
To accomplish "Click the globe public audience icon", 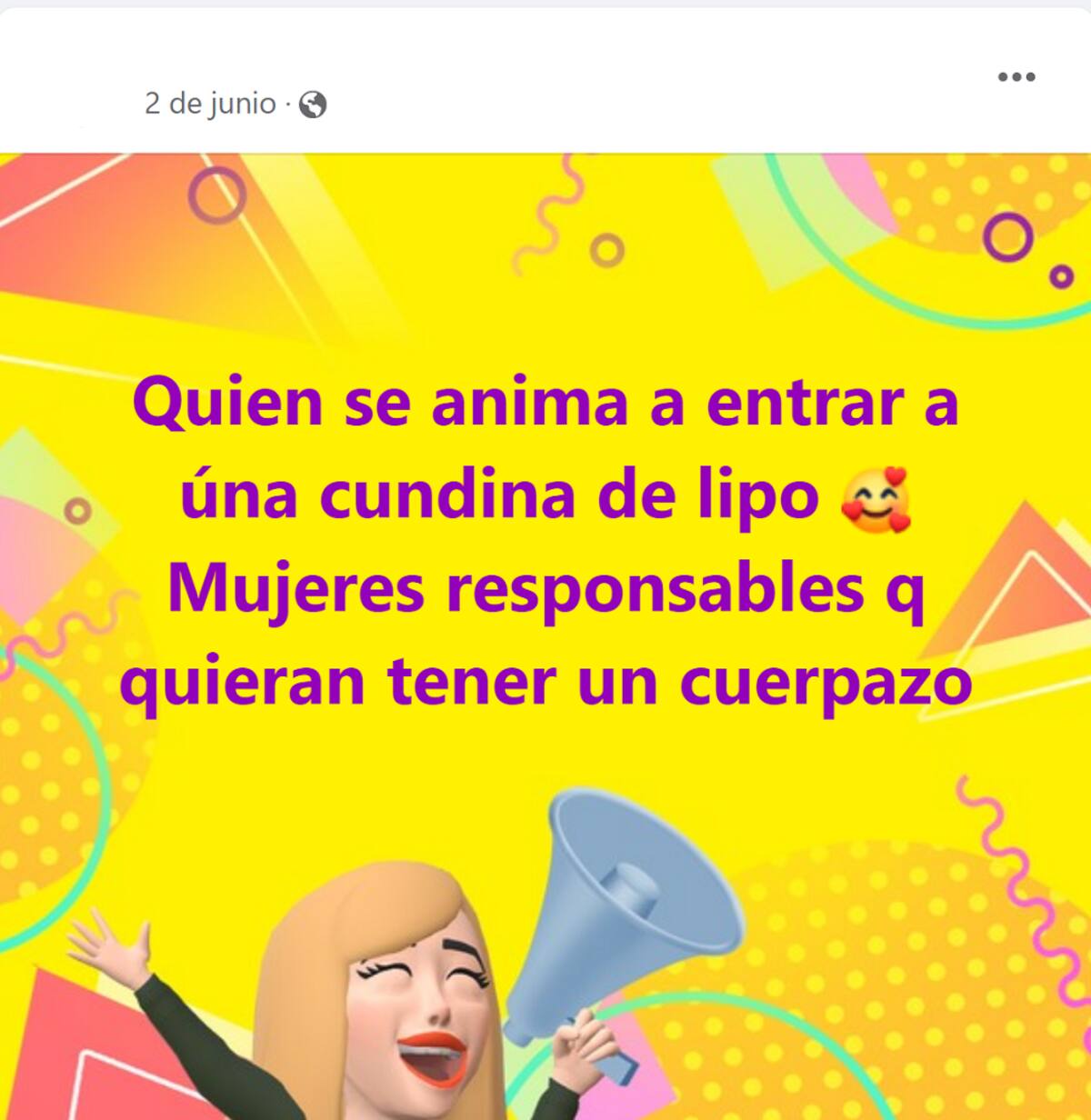I will [x=313, y=105].
